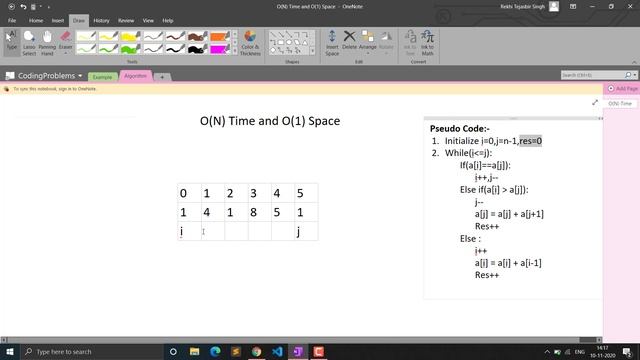
Task: Select the thick brown marker pen
Action: click(x=198, y=36)
